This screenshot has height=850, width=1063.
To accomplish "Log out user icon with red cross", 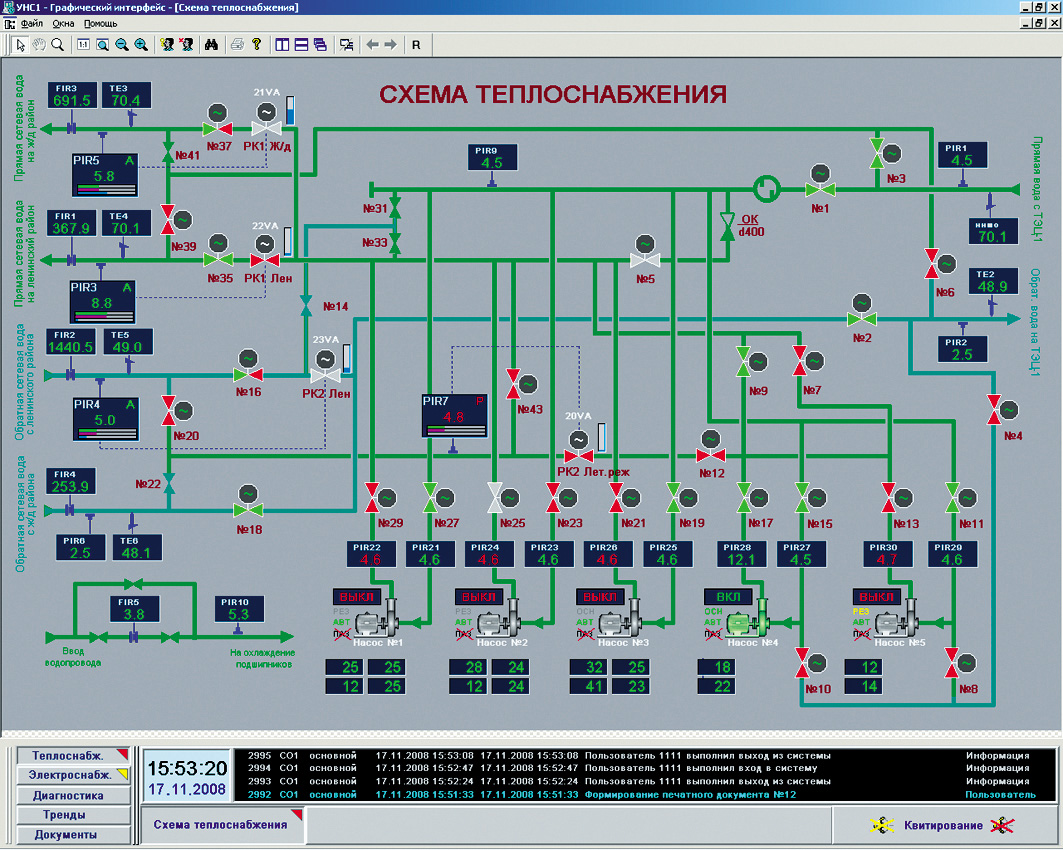I will point(186,45).
